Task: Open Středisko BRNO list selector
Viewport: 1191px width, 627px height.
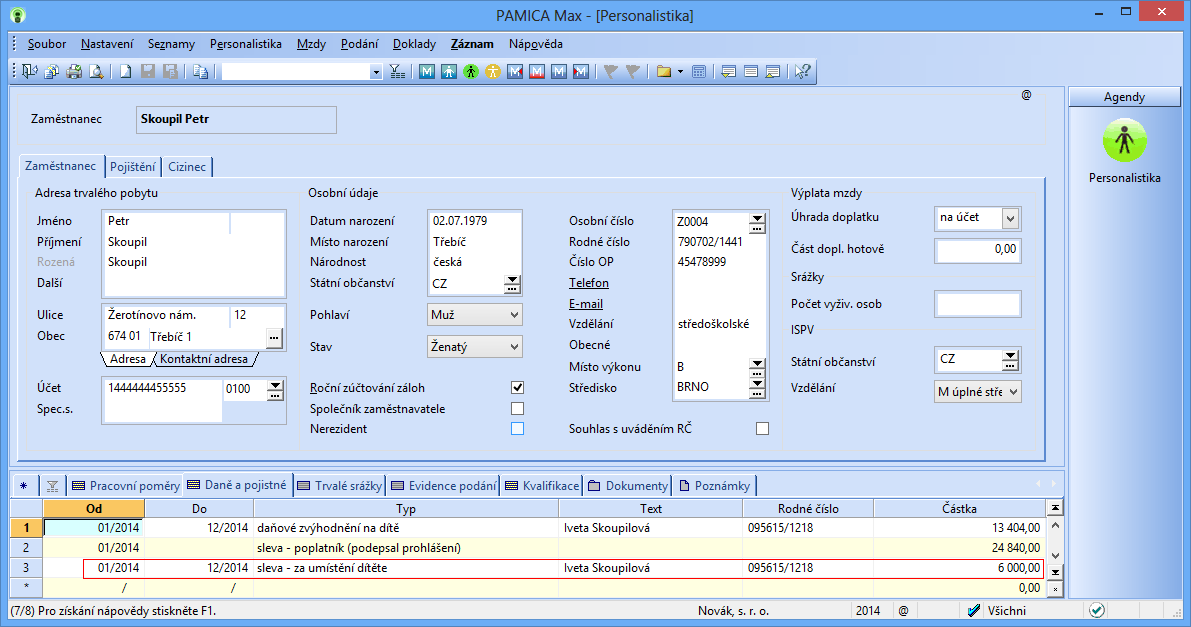Action: tap(757, 388)
